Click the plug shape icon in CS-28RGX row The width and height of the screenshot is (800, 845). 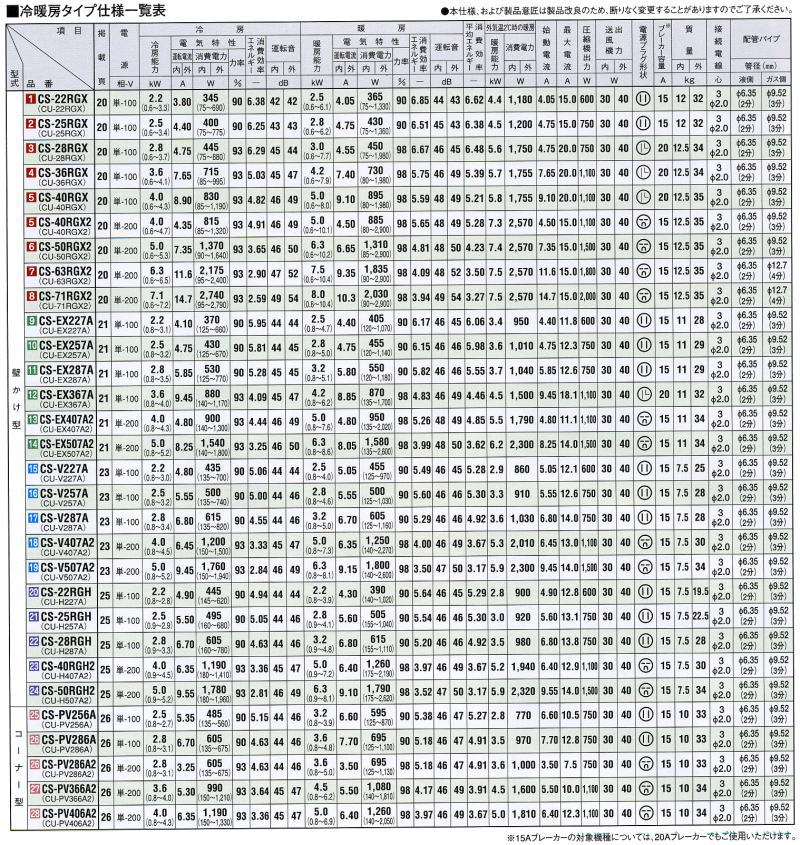click(x=643, y=149)
